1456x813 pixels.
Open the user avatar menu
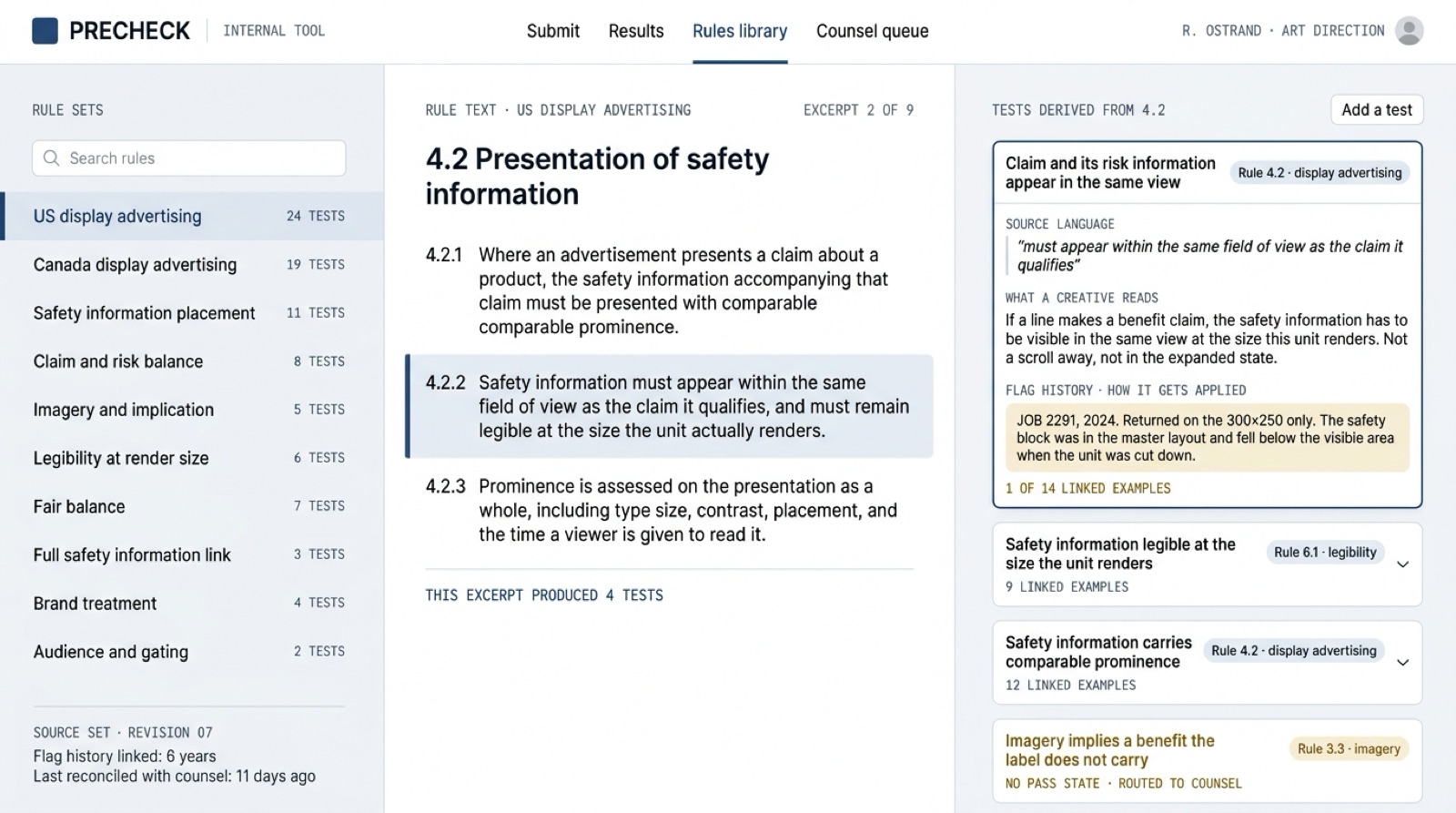click(x=1409, y=31)
